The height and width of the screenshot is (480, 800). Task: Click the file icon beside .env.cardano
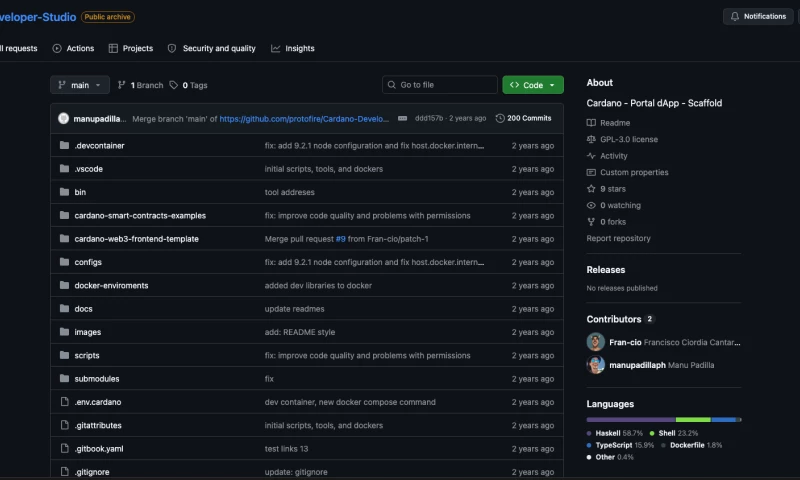(x=64, y=402)
